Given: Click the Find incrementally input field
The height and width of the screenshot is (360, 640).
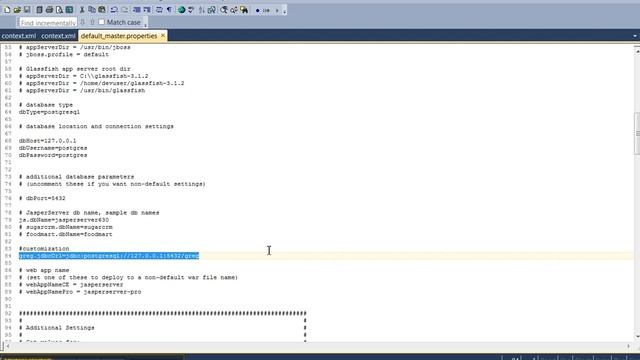Looking at the screenshot, I should coord(48,22).
